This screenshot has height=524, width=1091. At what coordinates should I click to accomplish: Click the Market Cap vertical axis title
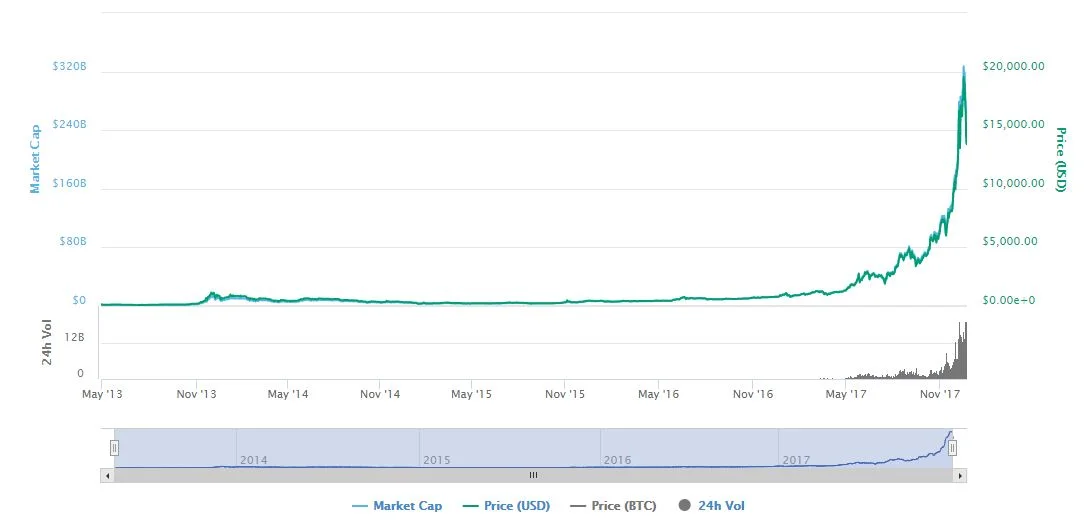(35, 159)
